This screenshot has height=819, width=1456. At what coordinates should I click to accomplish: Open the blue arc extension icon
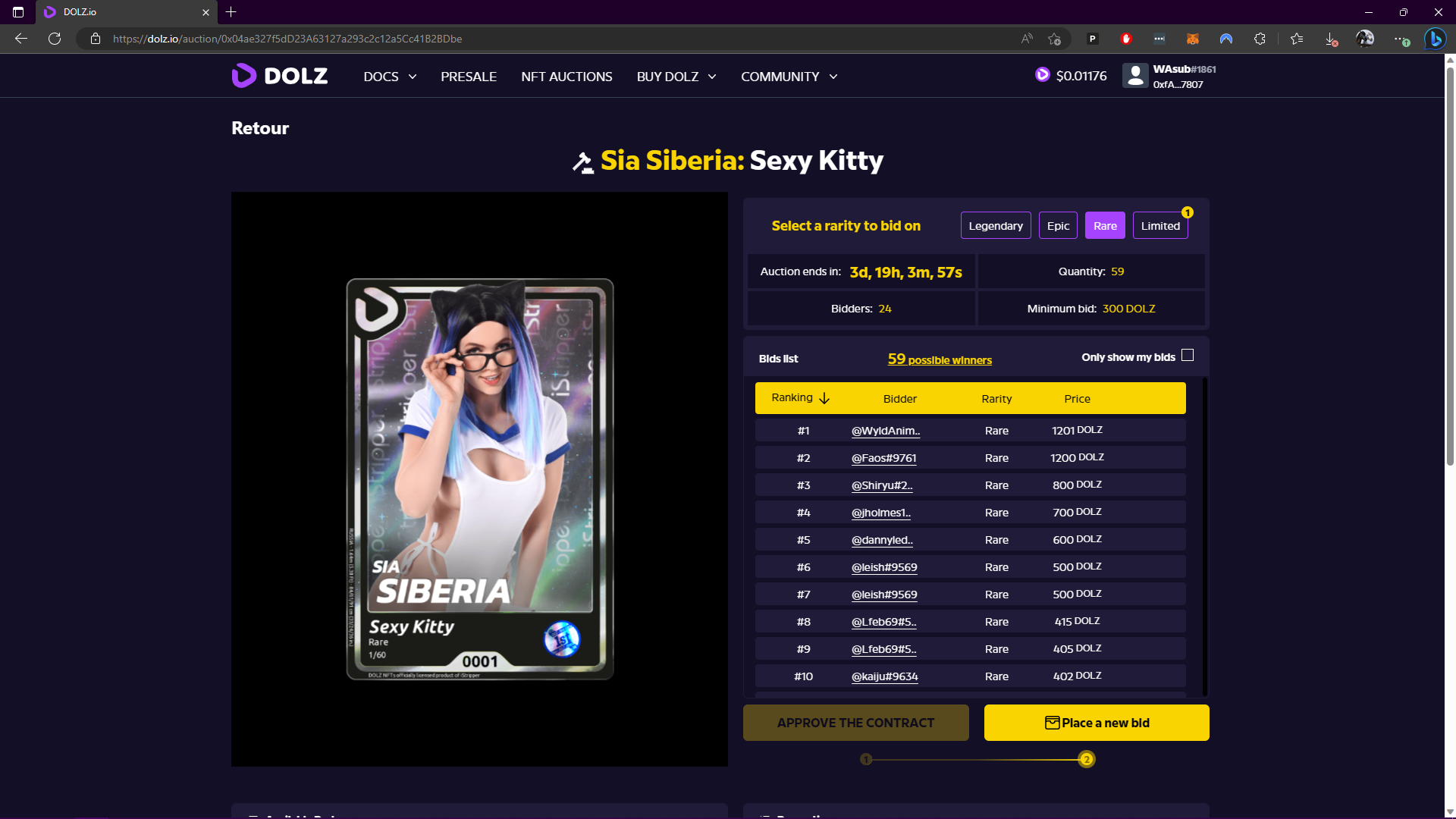click(x=1226, y=39)
